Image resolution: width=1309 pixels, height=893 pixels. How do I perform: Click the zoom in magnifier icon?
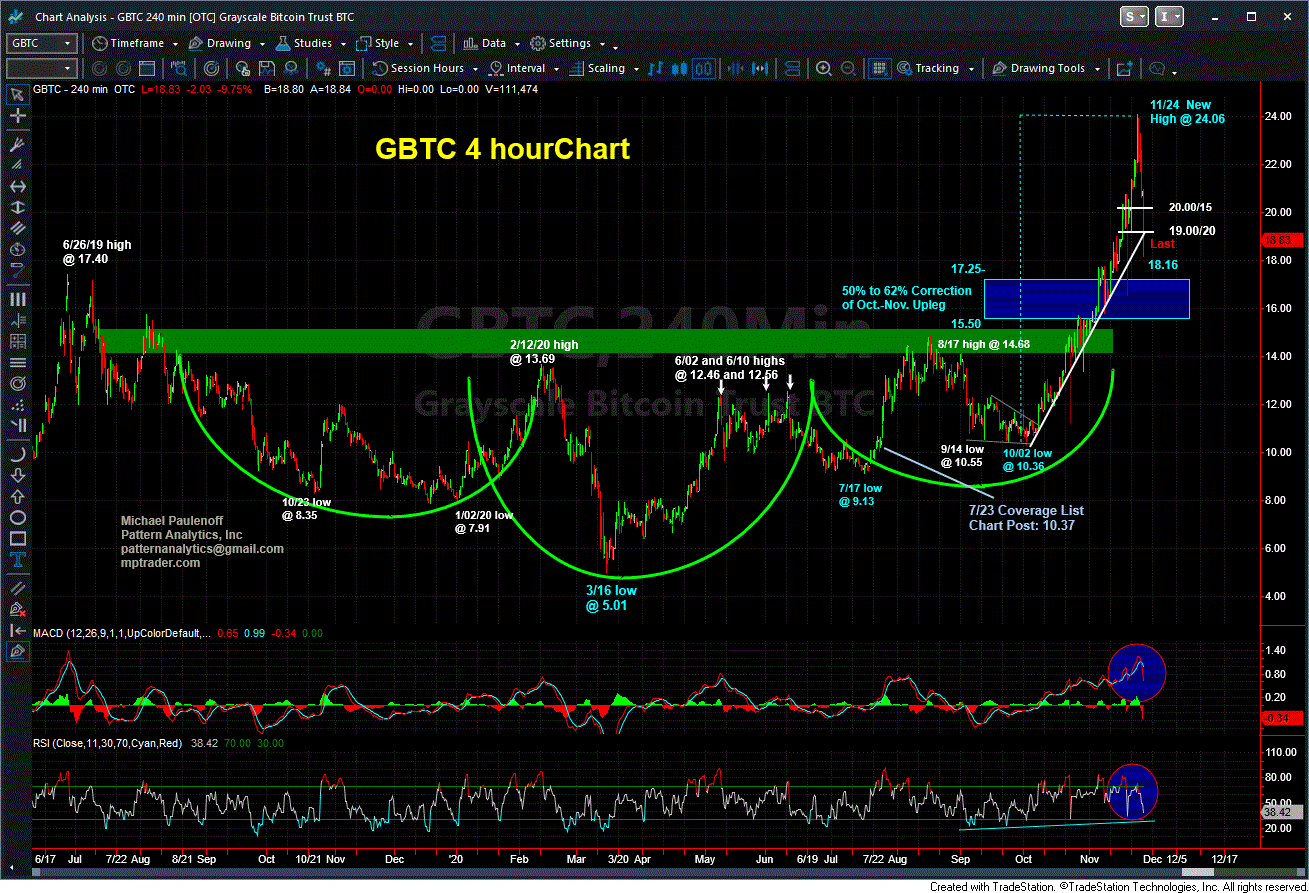coord(823,69)
